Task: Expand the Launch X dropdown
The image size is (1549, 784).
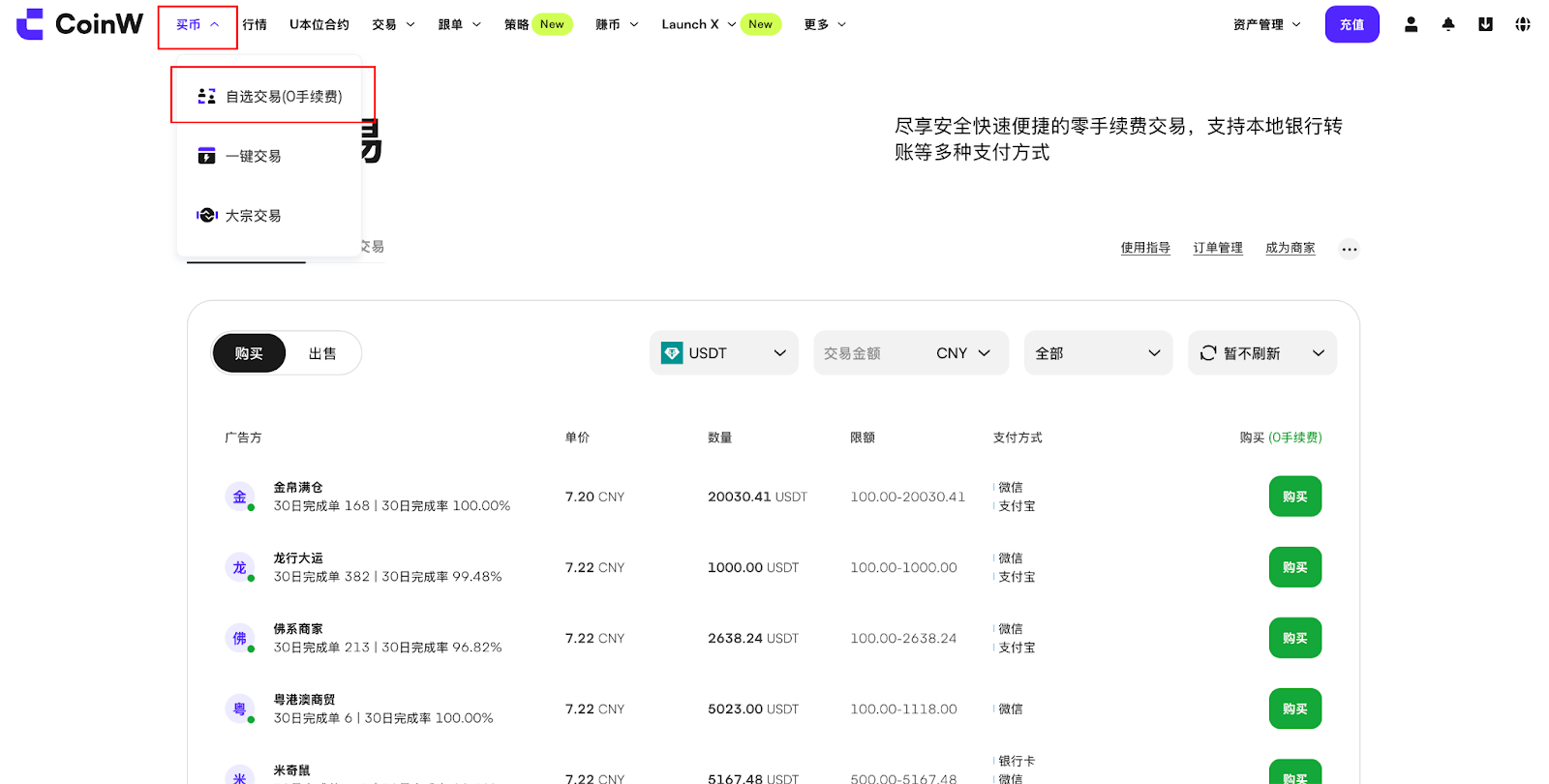Action: pyautogui.click(x=698, y=25)
